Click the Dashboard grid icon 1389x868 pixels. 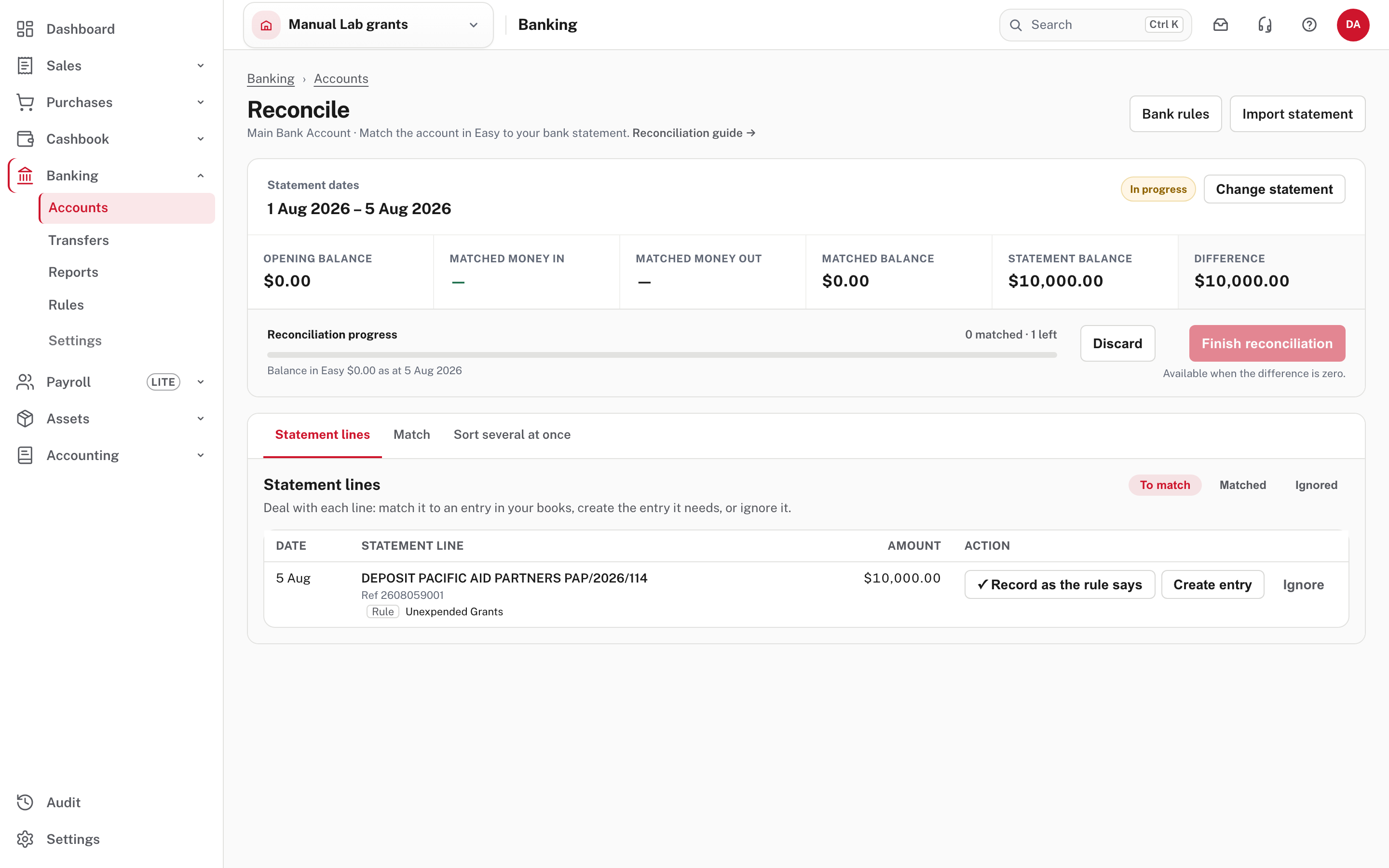(x=25, y=29)
